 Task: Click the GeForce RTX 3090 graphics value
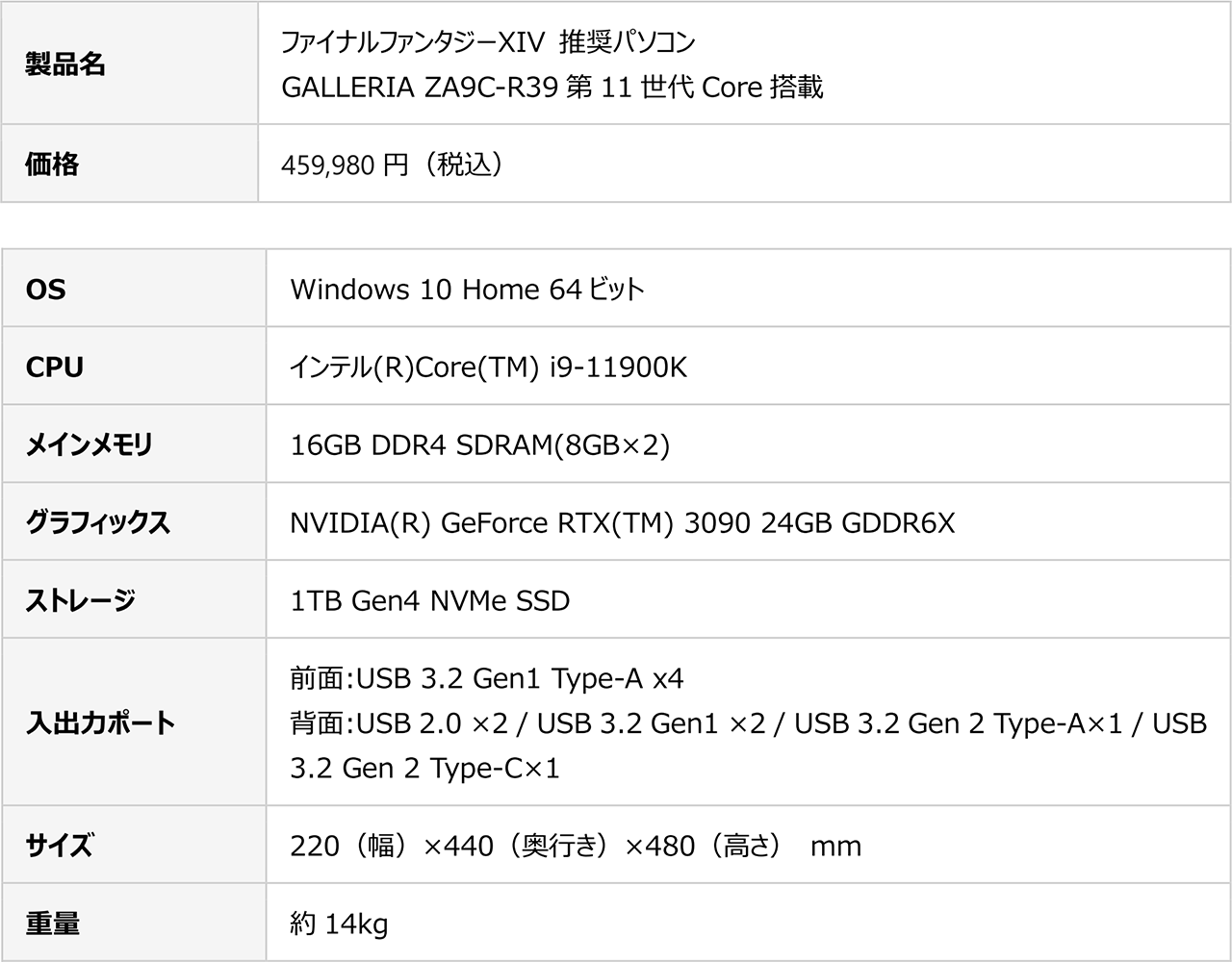622,522
